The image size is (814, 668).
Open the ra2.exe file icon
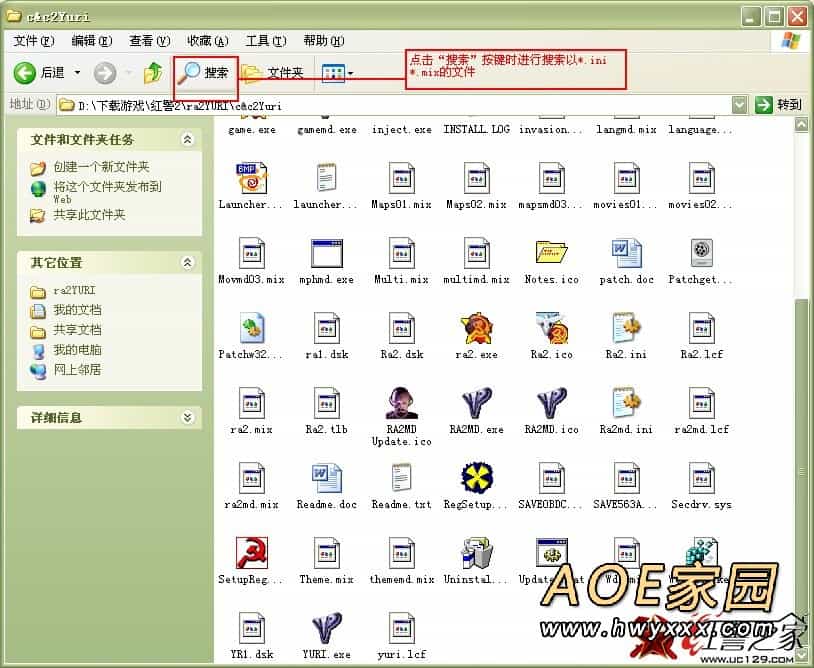click(476, 328)
